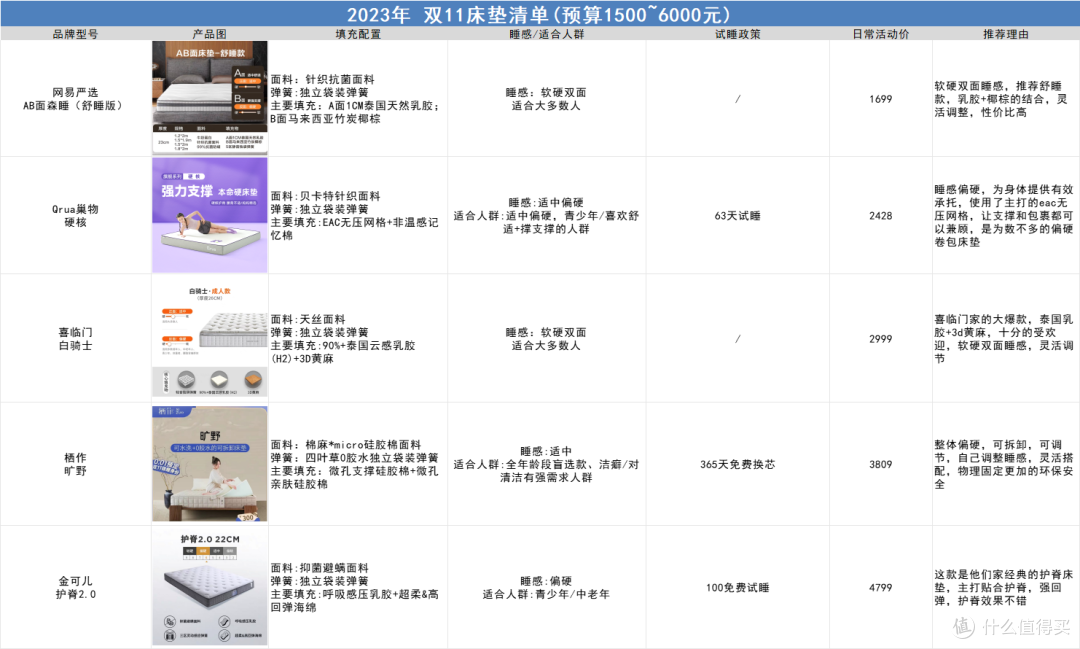Viewport: 1080px width, 649px height.
Task: Select the 品牌型号 column header
Action: (75, 34)
